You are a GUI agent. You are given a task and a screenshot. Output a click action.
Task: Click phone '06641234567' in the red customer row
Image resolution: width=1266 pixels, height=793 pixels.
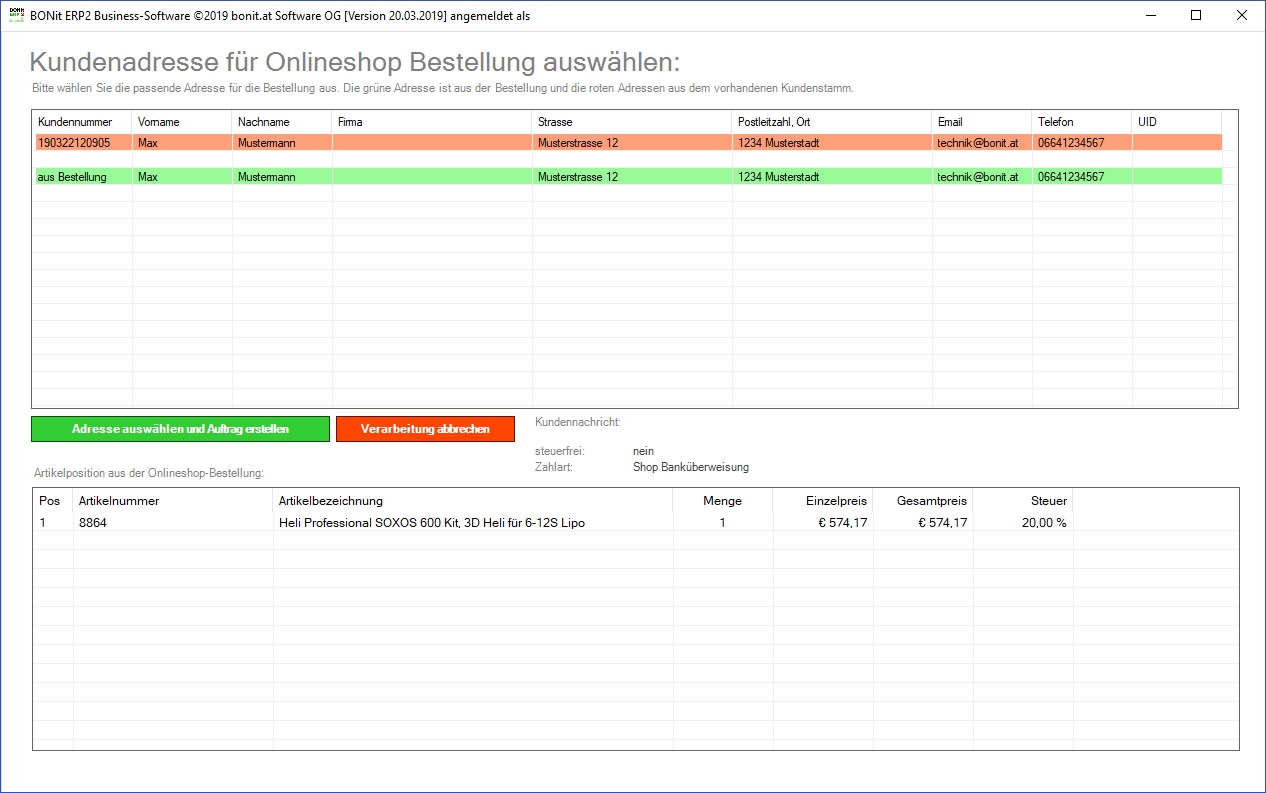[1071, 143]
